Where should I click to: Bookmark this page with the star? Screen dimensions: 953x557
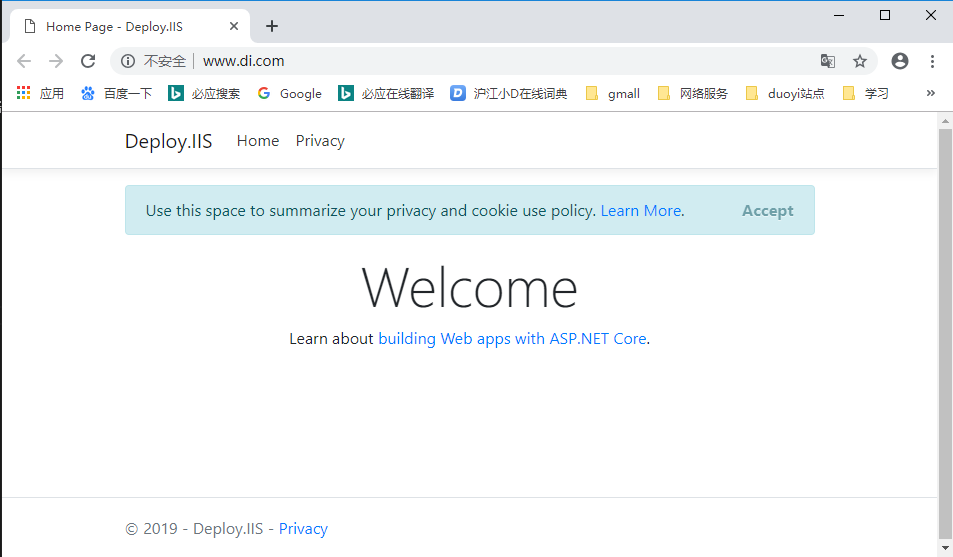[859, 61]
